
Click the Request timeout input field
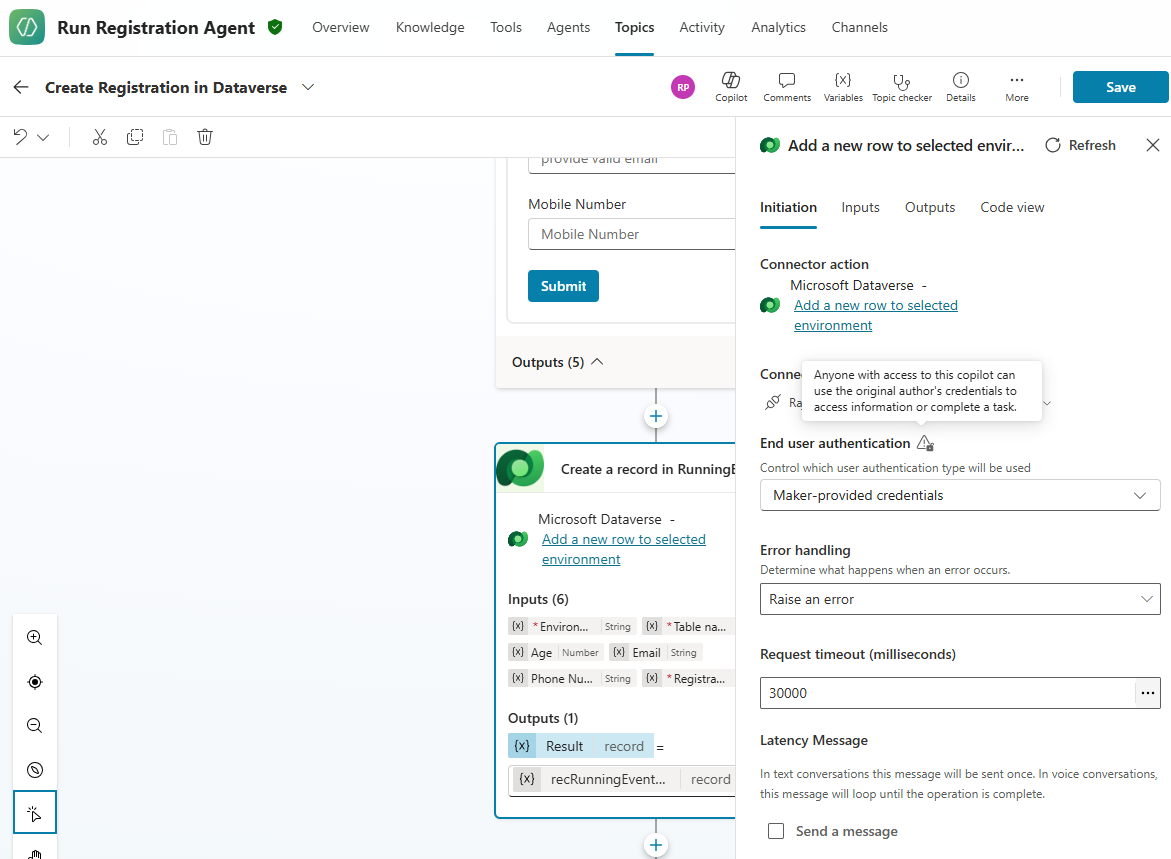pyautogui.click(x=946, y=693)
